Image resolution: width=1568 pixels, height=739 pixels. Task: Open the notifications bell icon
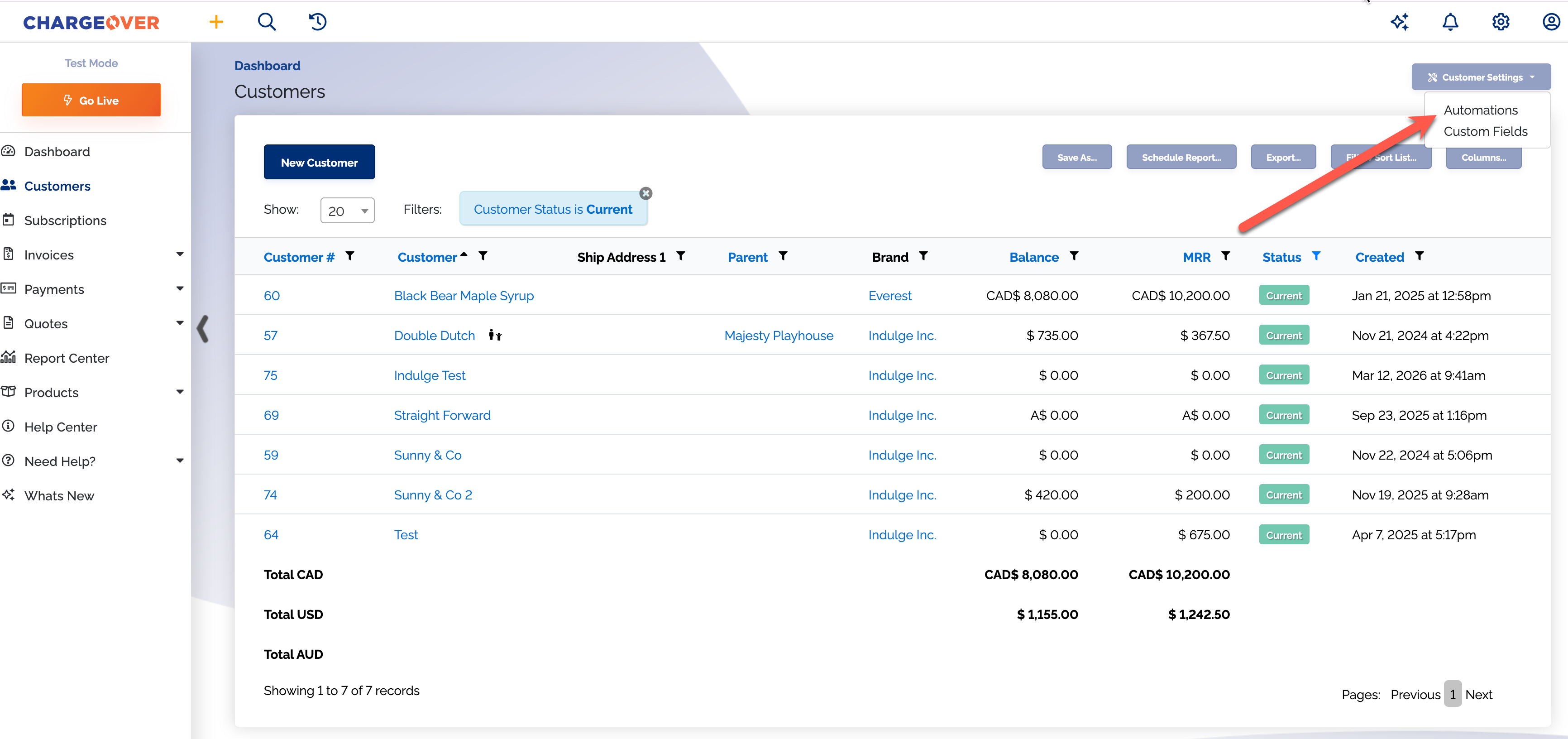[1450, 23]
